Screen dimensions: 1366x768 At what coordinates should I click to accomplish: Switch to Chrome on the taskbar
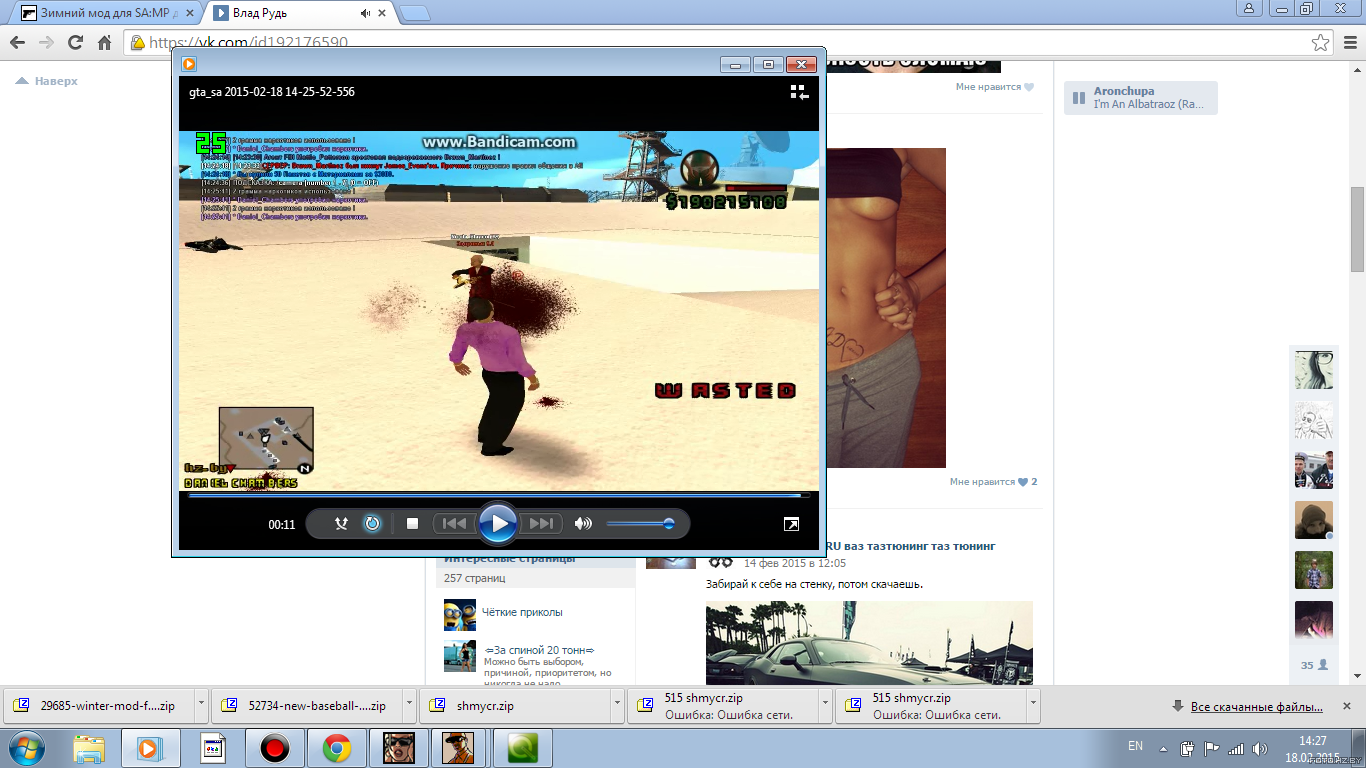coord(336,747)
